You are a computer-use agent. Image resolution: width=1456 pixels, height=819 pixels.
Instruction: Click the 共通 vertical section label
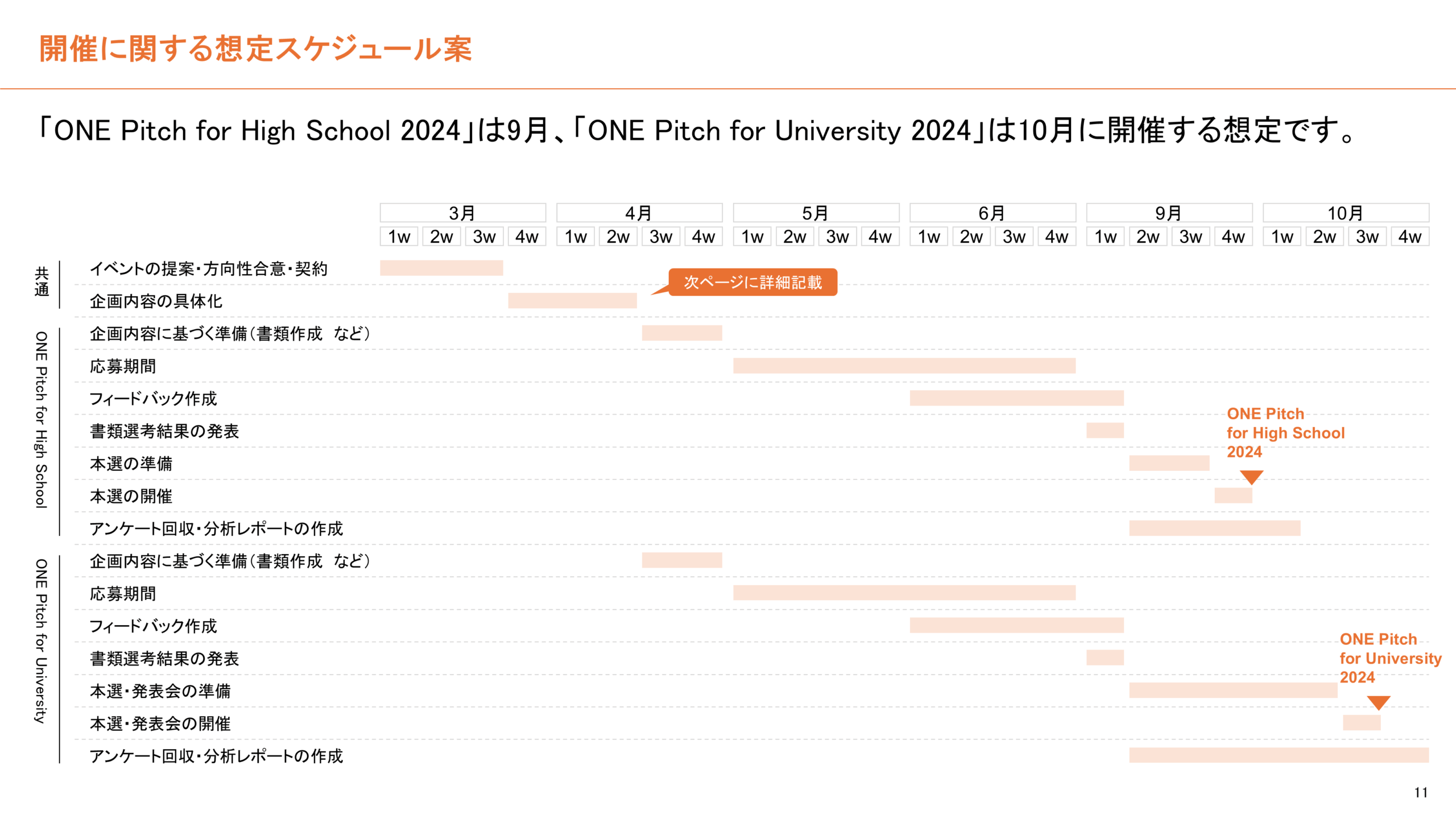pos(42,282)
